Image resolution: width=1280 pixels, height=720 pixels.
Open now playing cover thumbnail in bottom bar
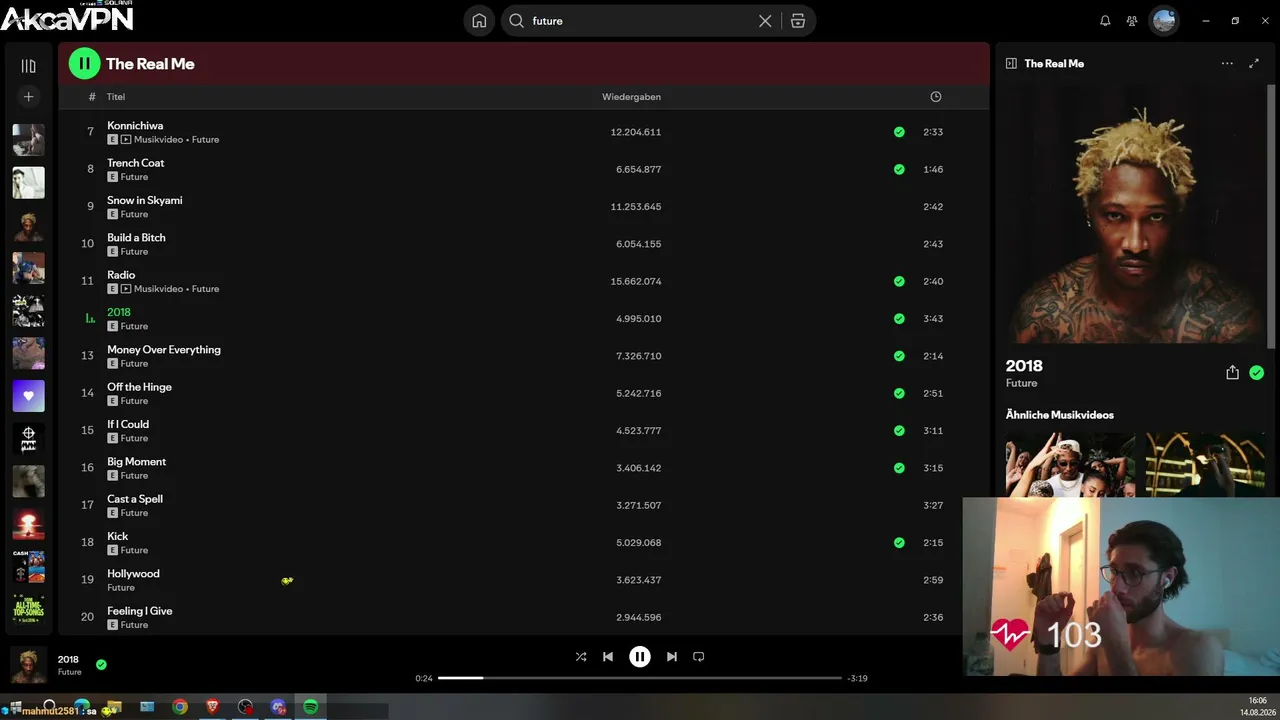pyautogui.click(x=28, y=664)
